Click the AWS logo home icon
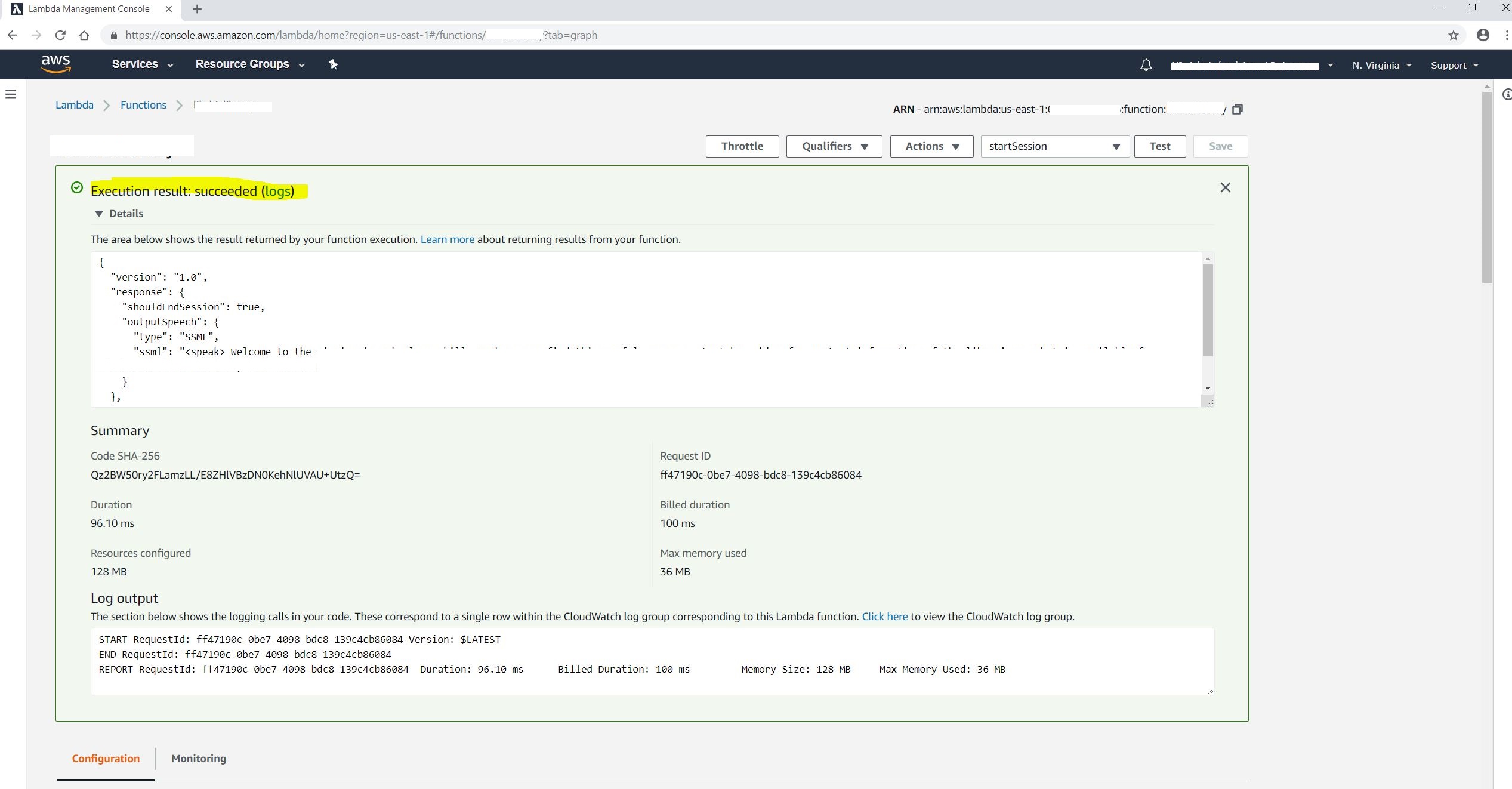Screen dimensions: 1512x789 tap(55, 64)
